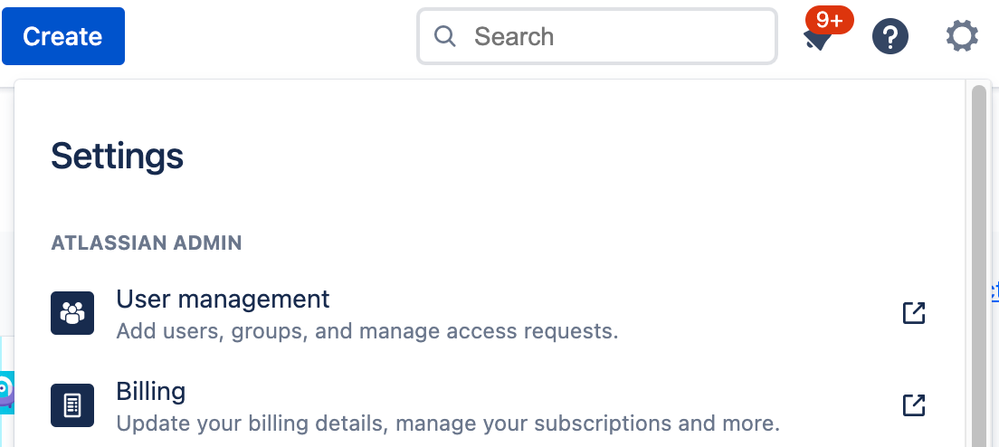Click the ATLASSIAN ADMIN section label
999x447 pixels.
tap(147, 243)
